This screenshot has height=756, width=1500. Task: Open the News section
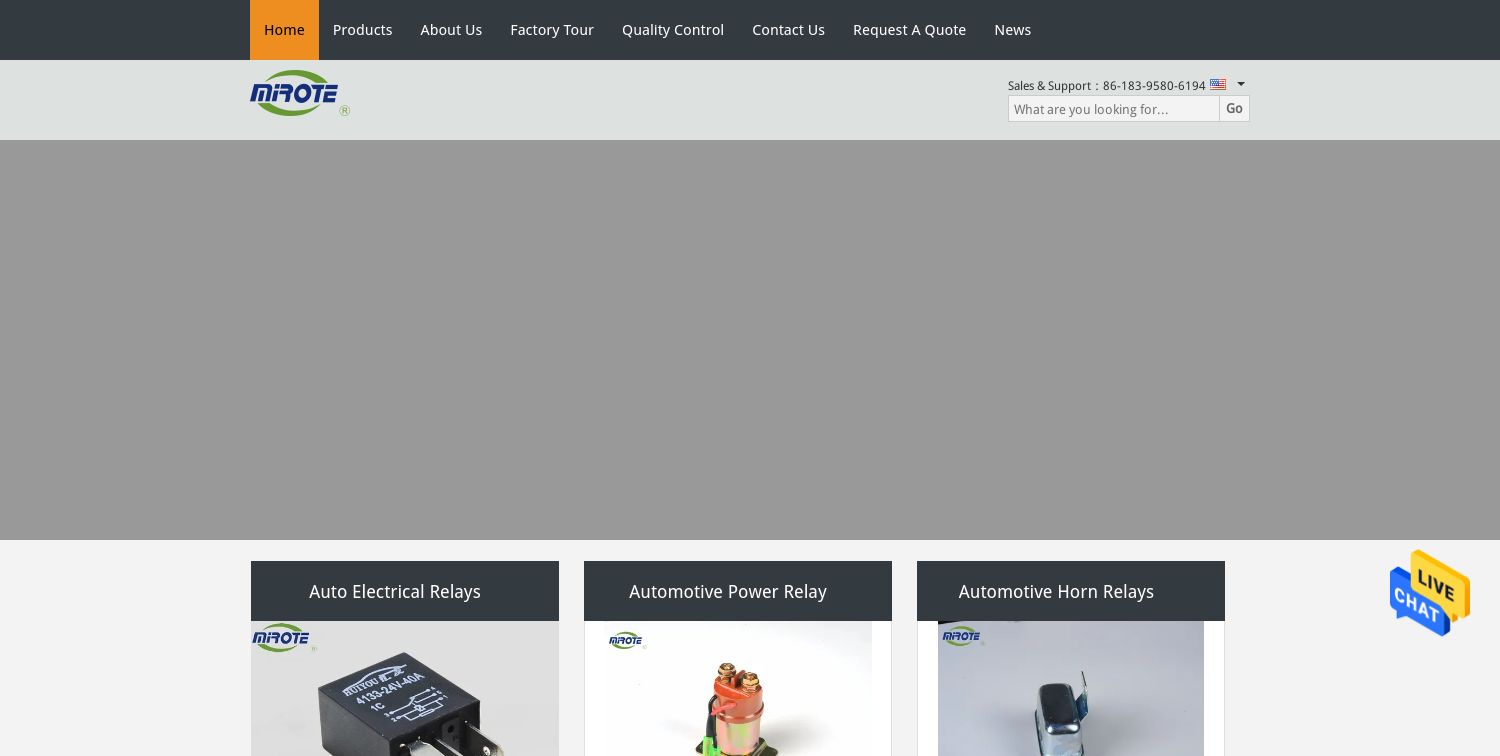(1012, 30)
